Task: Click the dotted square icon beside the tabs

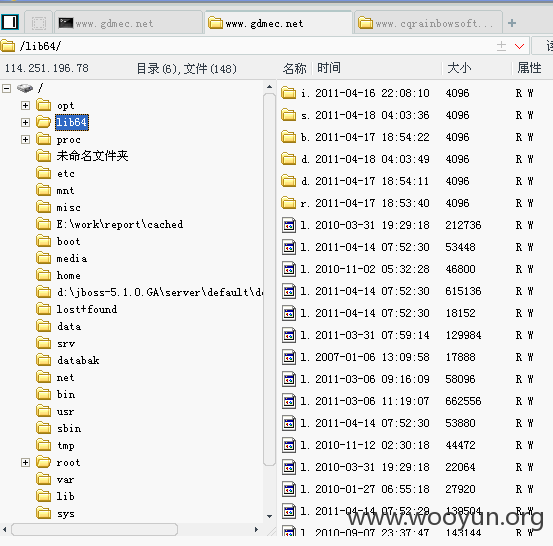Action: (39, 23)
